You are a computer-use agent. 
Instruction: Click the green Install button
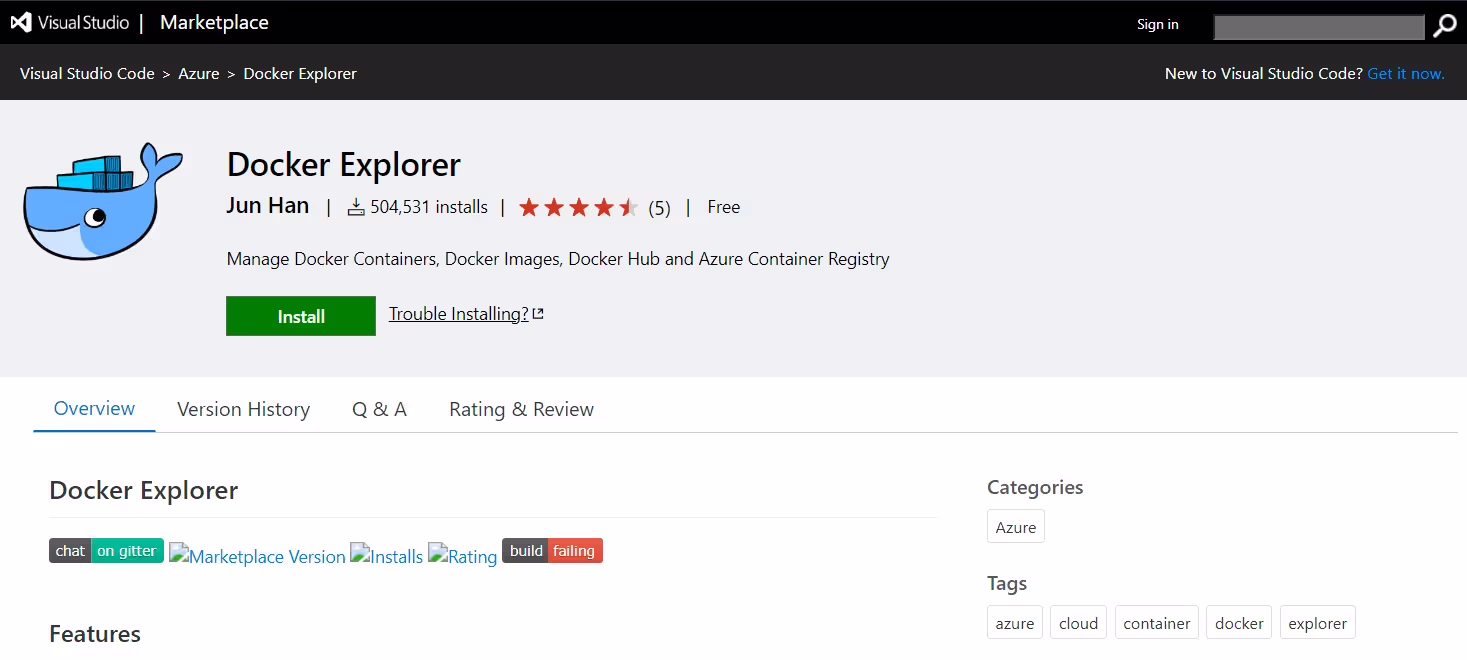301,316
